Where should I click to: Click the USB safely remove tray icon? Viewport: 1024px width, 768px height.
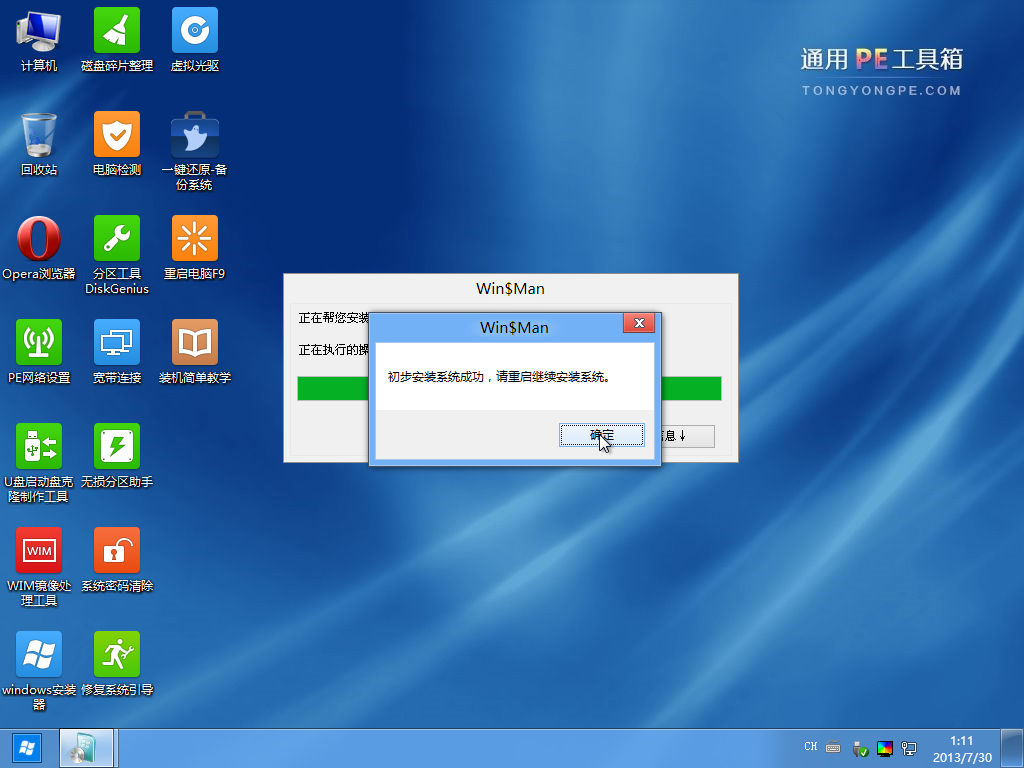[860, 748]
